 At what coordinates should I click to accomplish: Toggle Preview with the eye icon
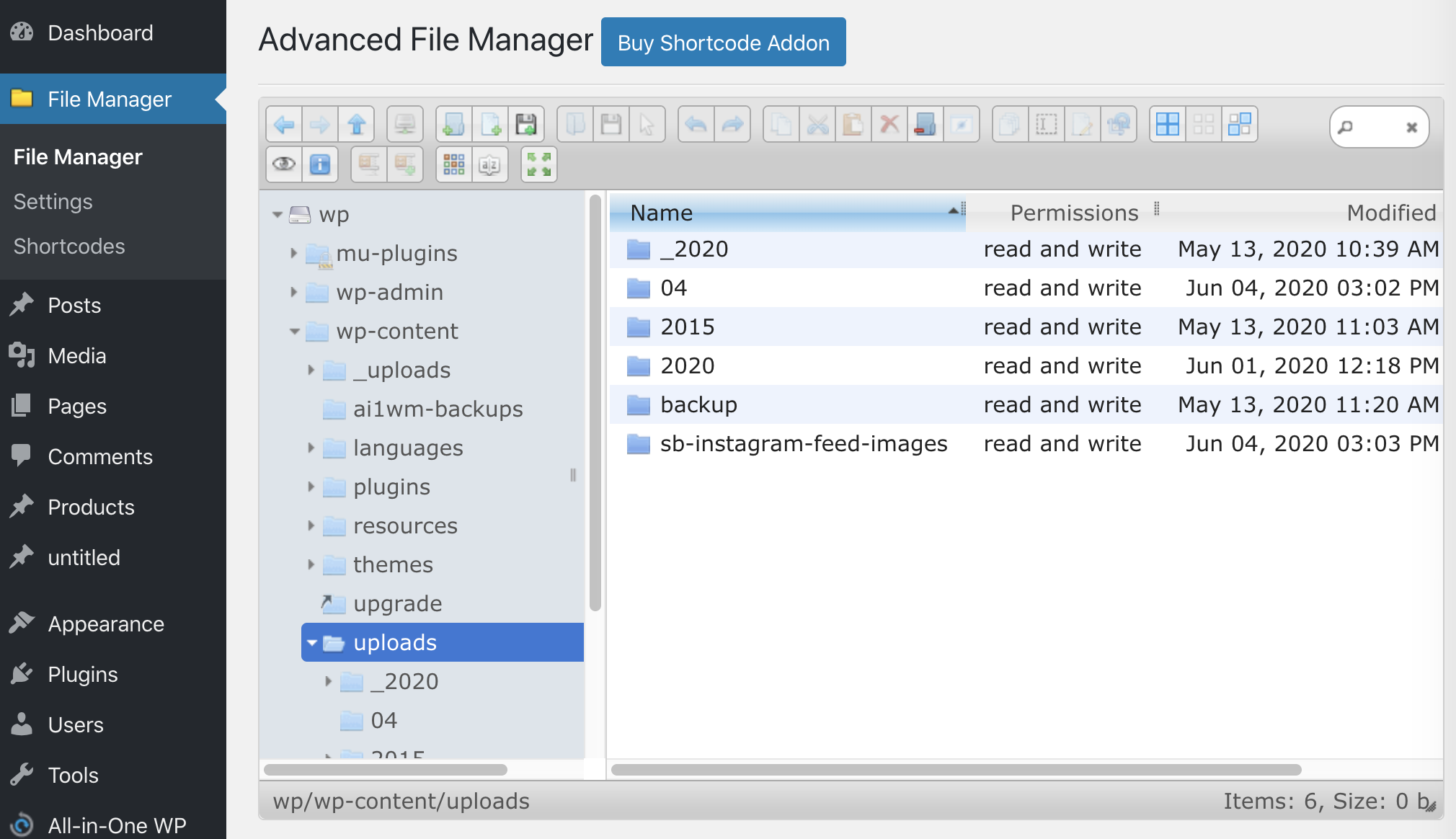coord(284,165)
